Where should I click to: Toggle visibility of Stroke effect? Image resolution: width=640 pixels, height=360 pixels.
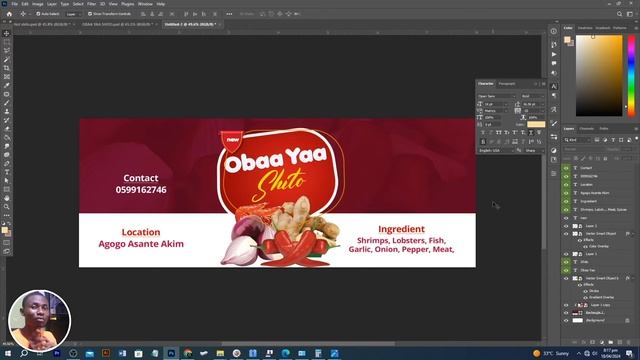[x=585, y=291]
